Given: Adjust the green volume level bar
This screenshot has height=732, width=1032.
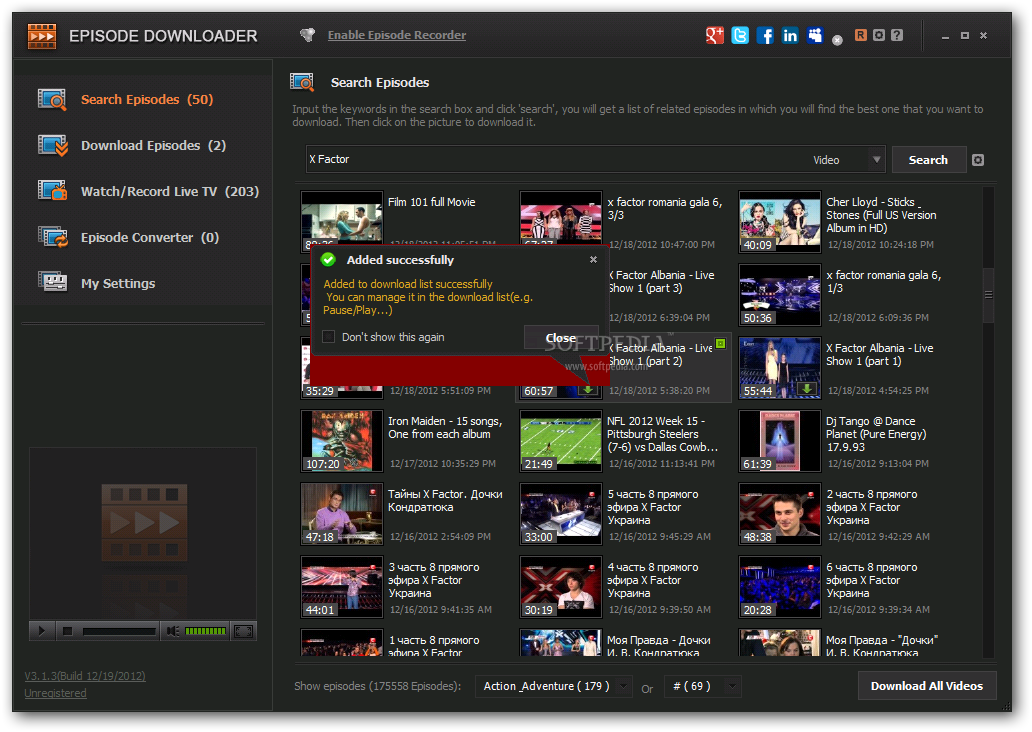Looking at the screenshot, I should pyautogui.click(x=205, y=631).
